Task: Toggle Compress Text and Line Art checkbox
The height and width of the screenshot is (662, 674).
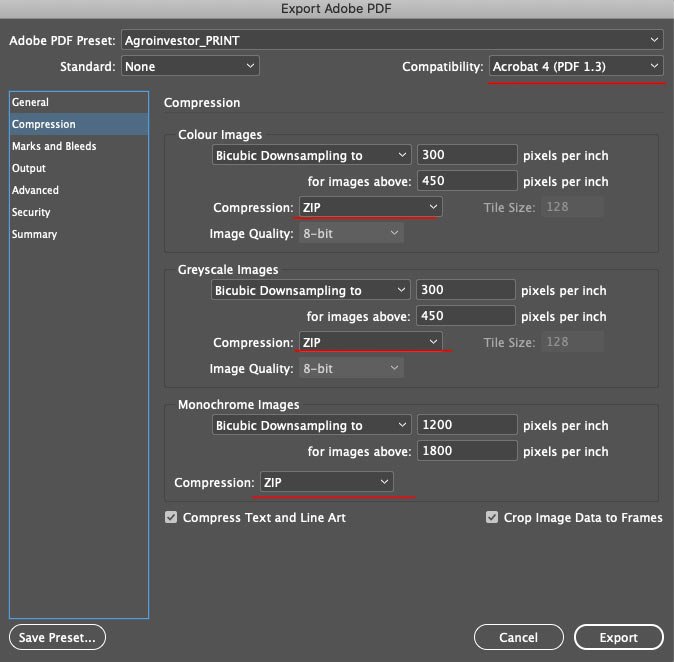Action: coord(171,517)
